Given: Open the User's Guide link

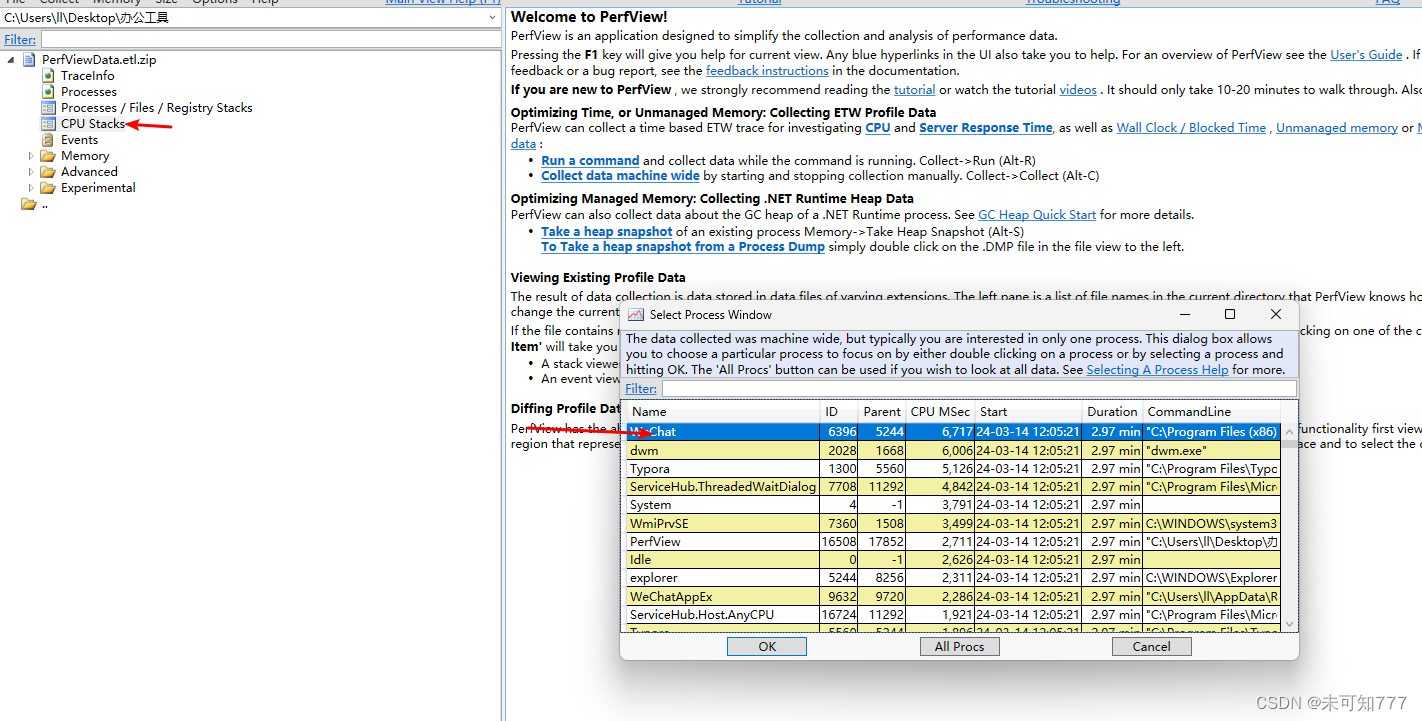Looking at the screenshot, I should [x=1366, y=55].
